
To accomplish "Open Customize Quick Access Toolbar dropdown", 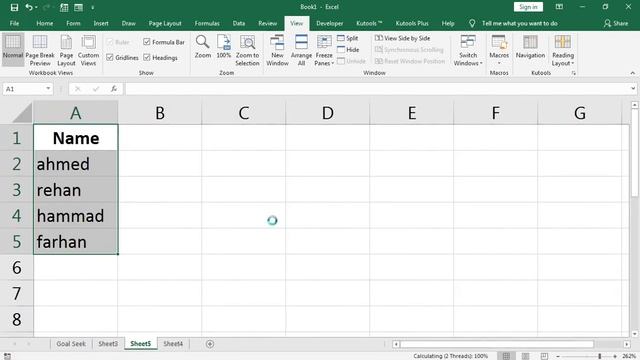I will [x=93, y=7].
